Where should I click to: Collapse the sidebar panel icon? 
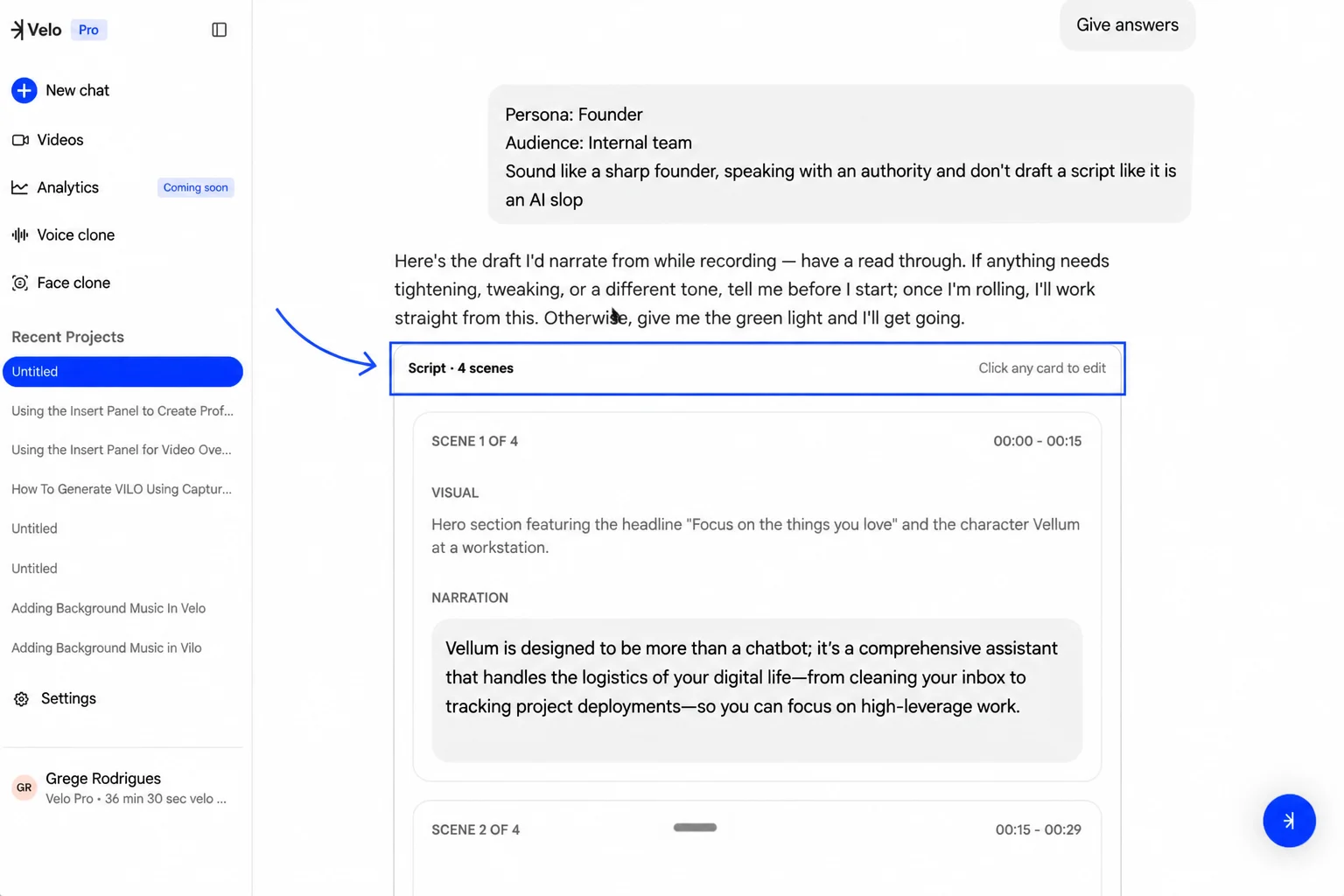click(219, 30)
